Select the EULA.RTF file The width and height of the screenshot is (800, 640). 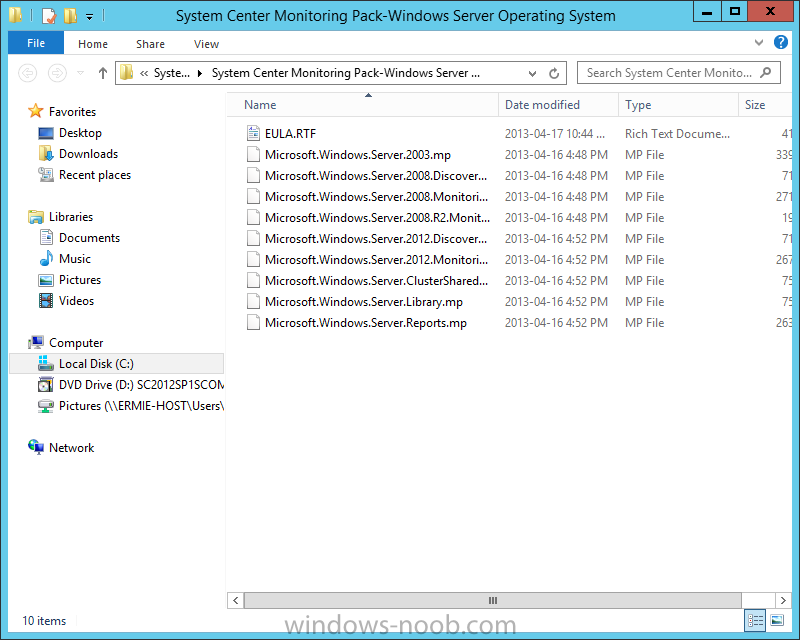[290, 133]
